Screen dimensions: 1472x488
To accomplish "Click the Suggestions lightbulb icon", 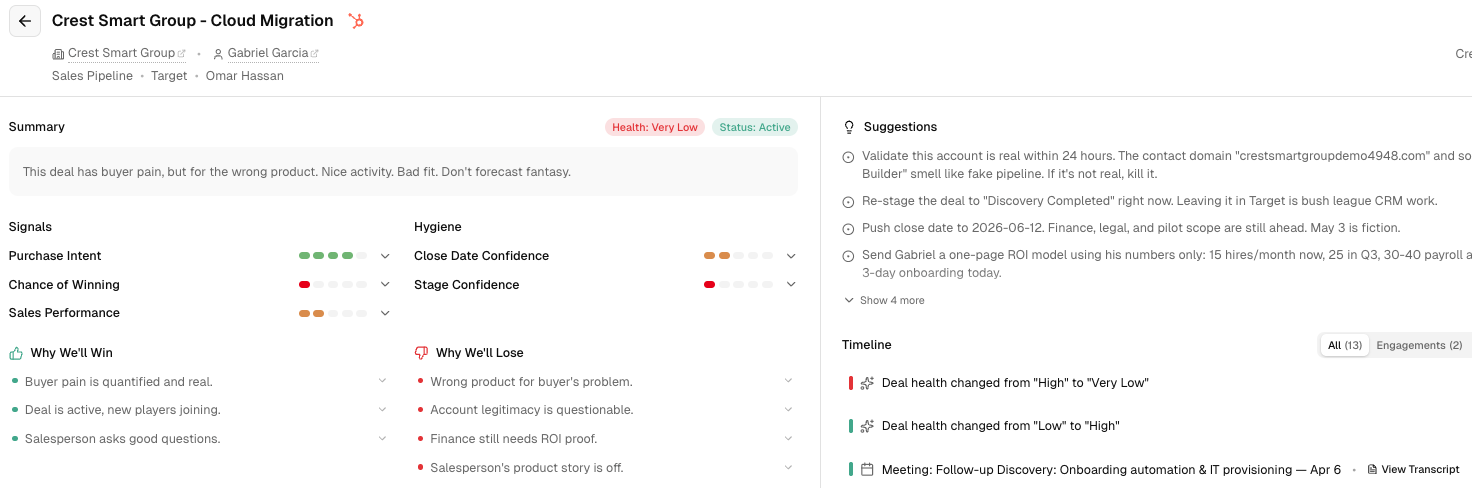I will click(x=849, y=127).
